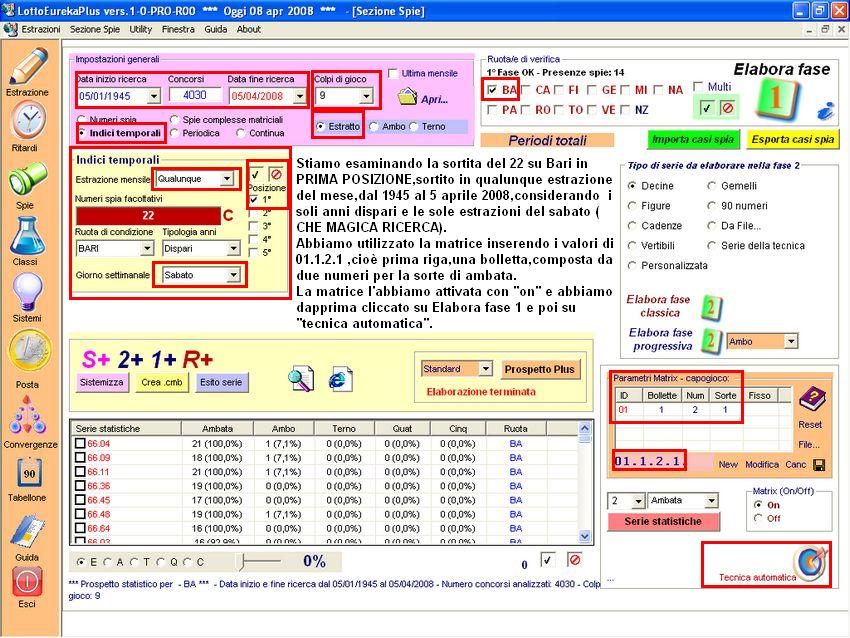The width and height of the screenshot is (850, 638).
Task: Click checkmark icon below series list
Action: pos(548,560)
